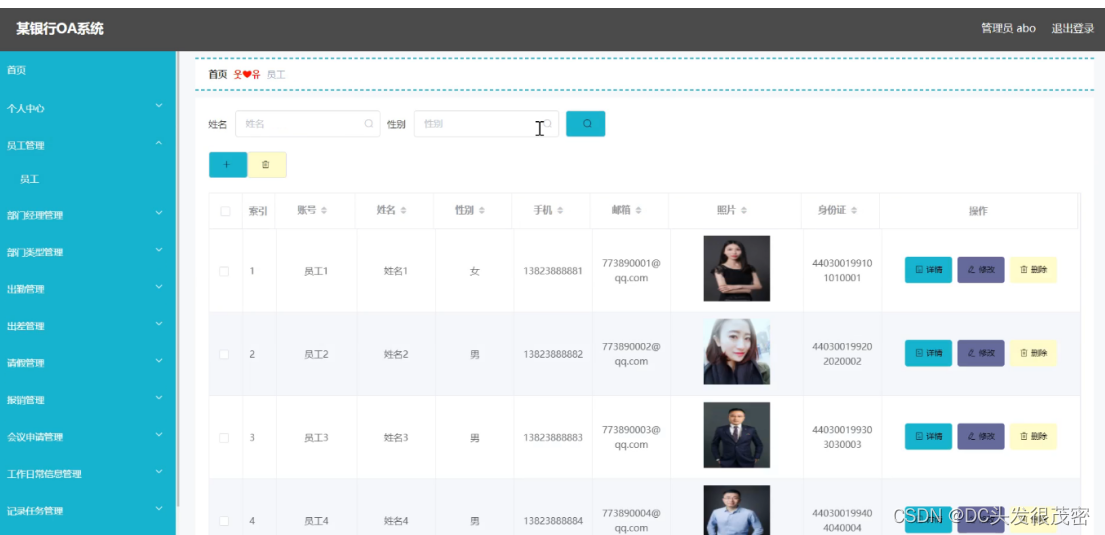
Task: Collapse the 员工管理 sidebar menu
Action: coord(87,145)
